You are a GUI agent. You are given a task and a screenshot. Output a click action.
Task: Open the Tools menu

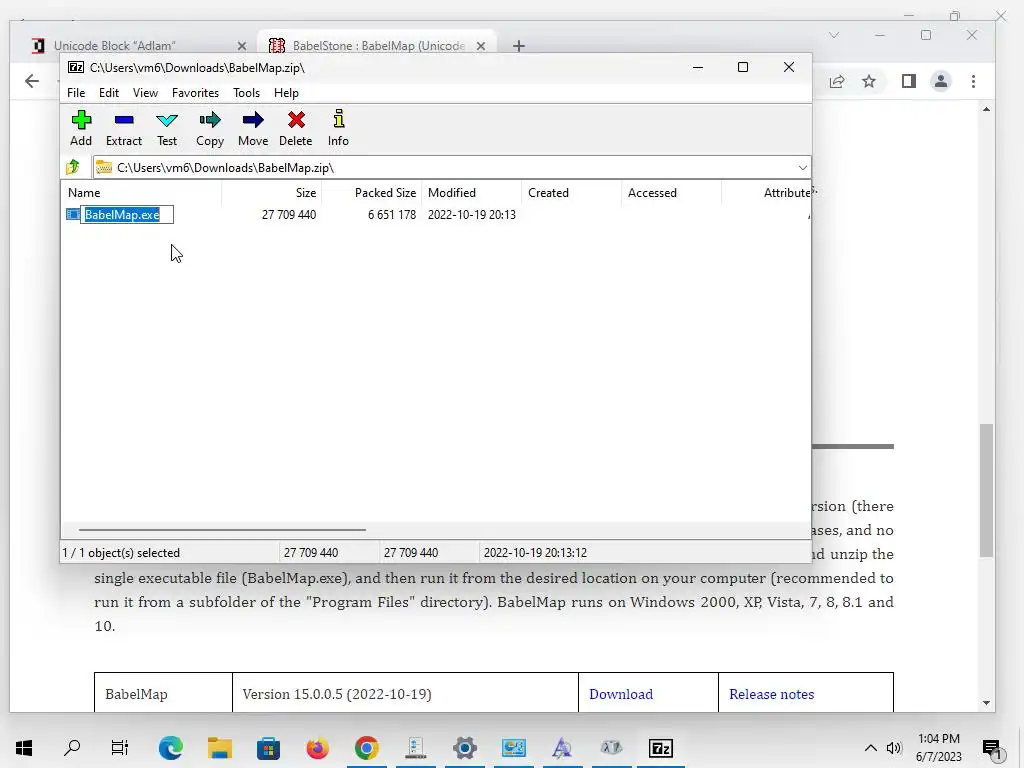pos(246,93)
